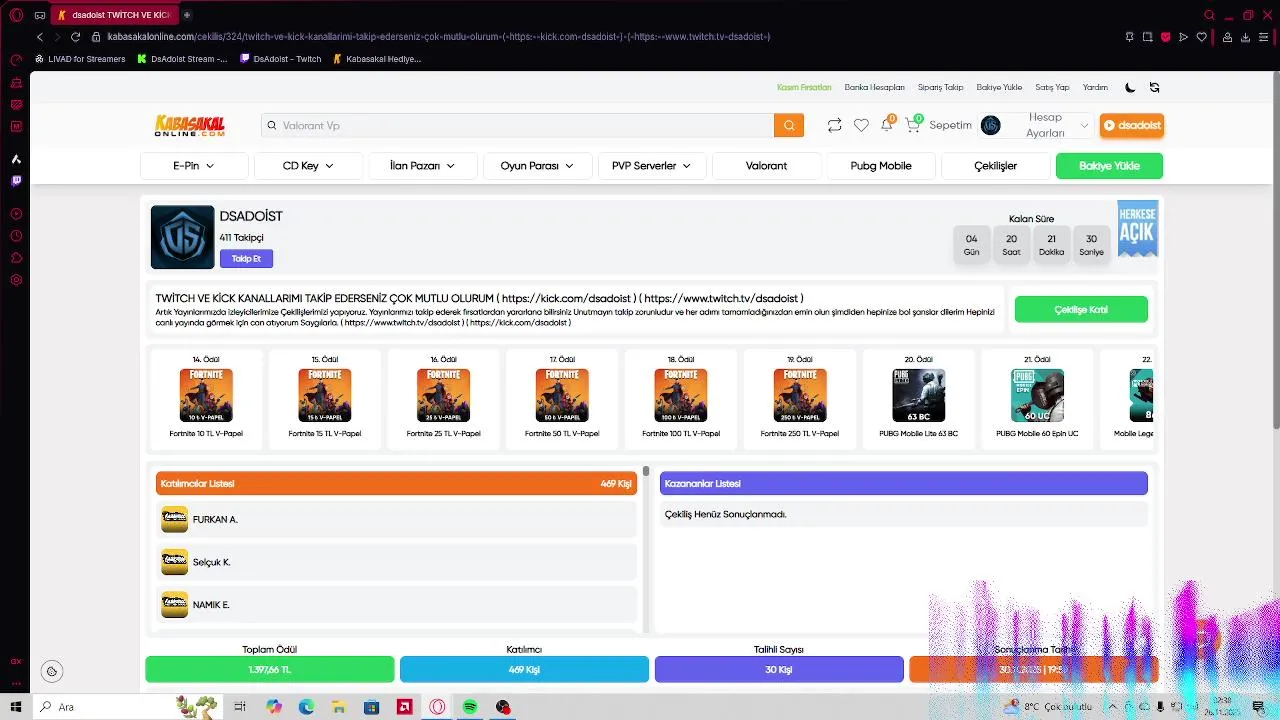Open Opera easy setup menu icon
The height and width of the screenshot is (720, 1280).
click(x=1264, y=37)
